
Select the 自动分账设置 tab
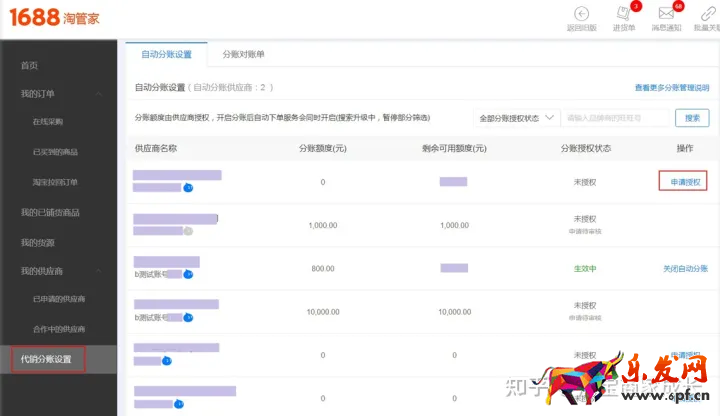click(166, 54)
